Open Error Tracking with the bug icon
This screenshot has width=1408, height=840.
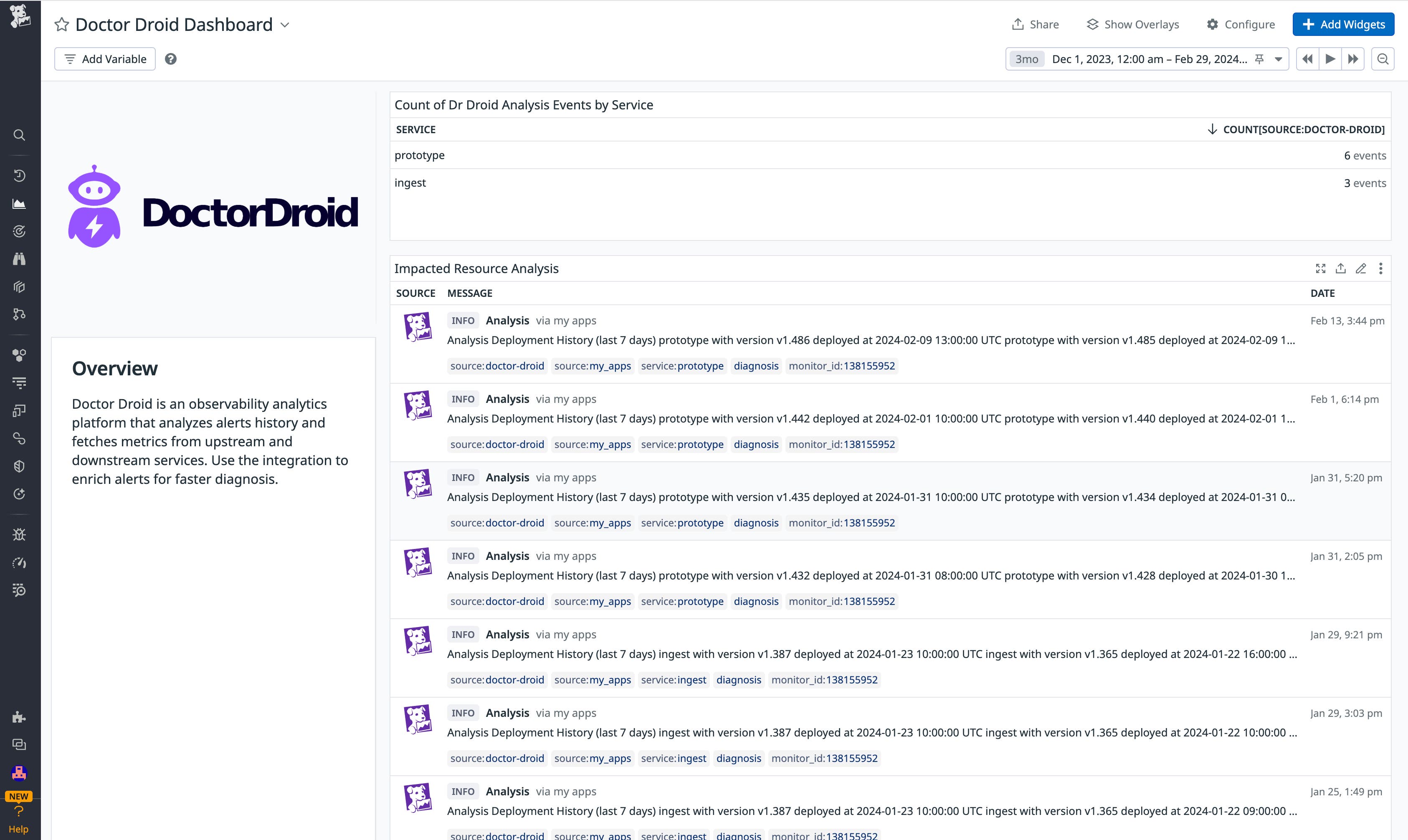(x=20, y=534)
